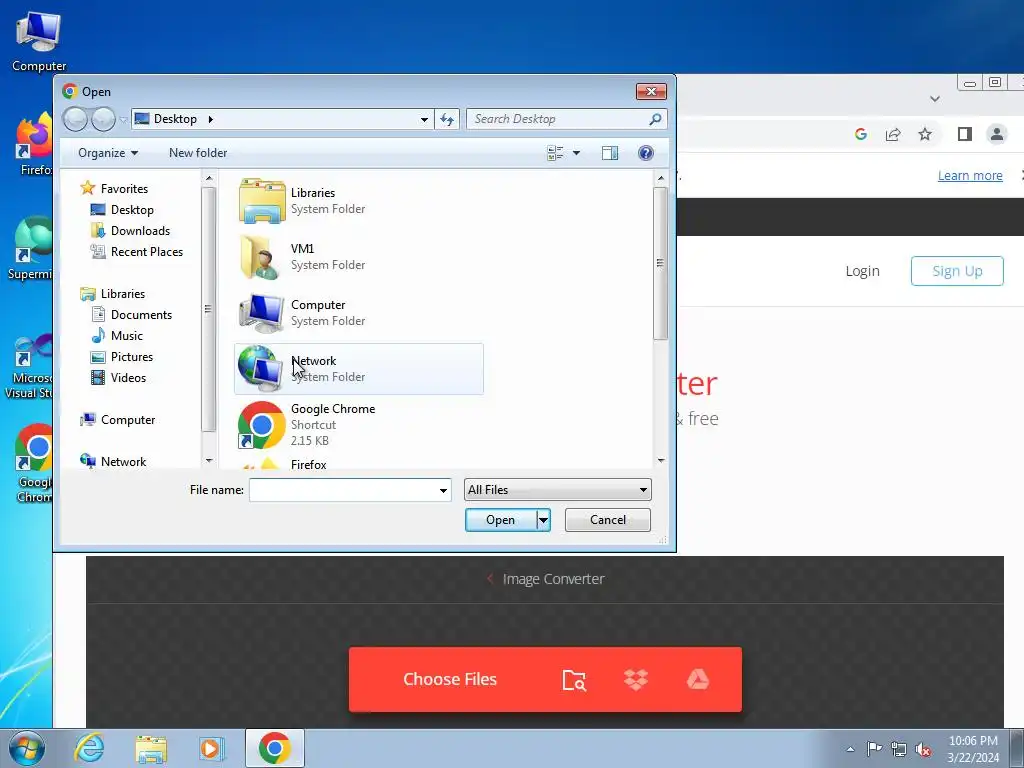This screenshot has height=768, width=1024.
Task: Select Computer system folder in file list
Action: point(359,313)
